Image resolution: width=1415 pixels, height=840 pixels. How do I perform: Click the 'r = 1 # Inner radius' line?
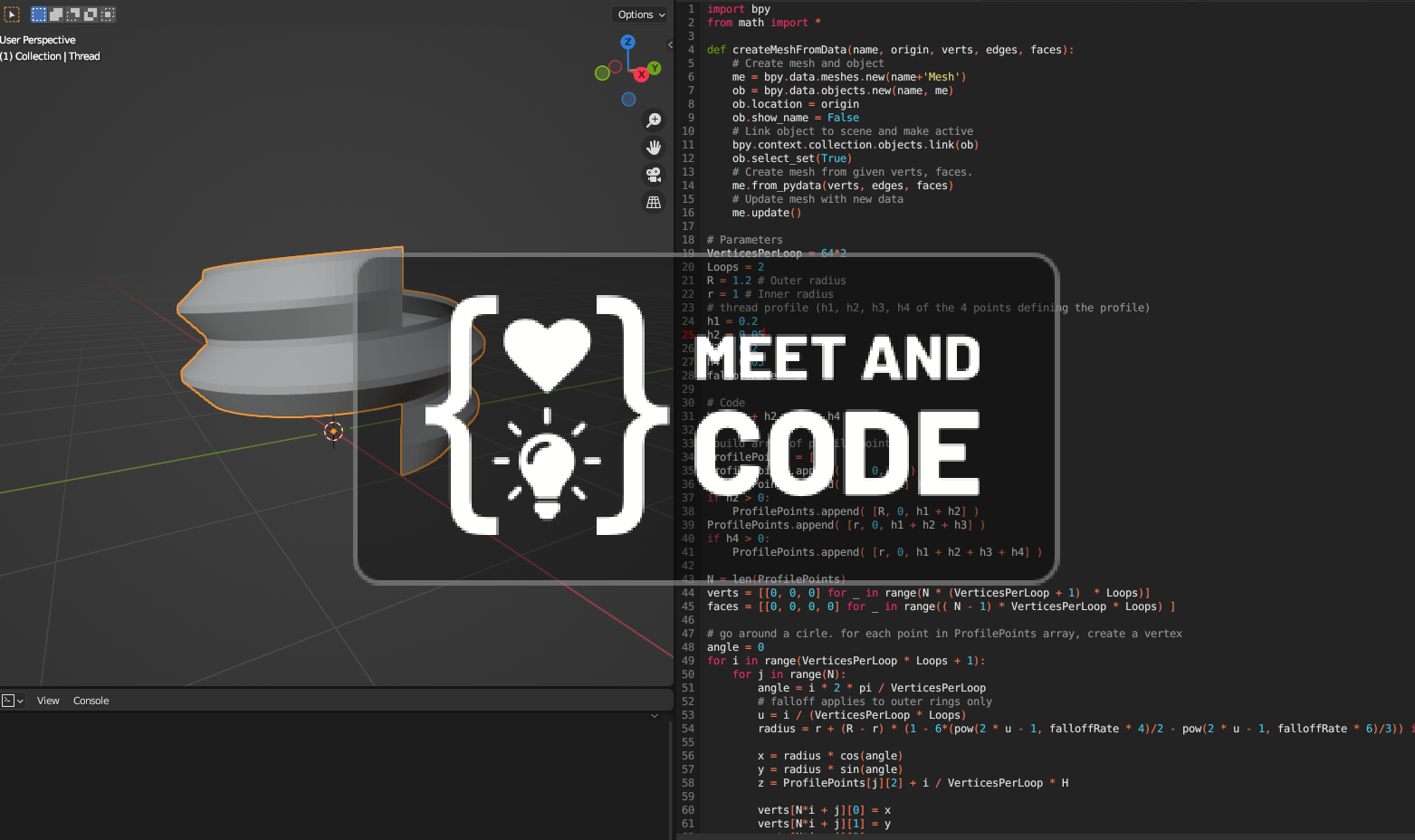coord(770,294)
